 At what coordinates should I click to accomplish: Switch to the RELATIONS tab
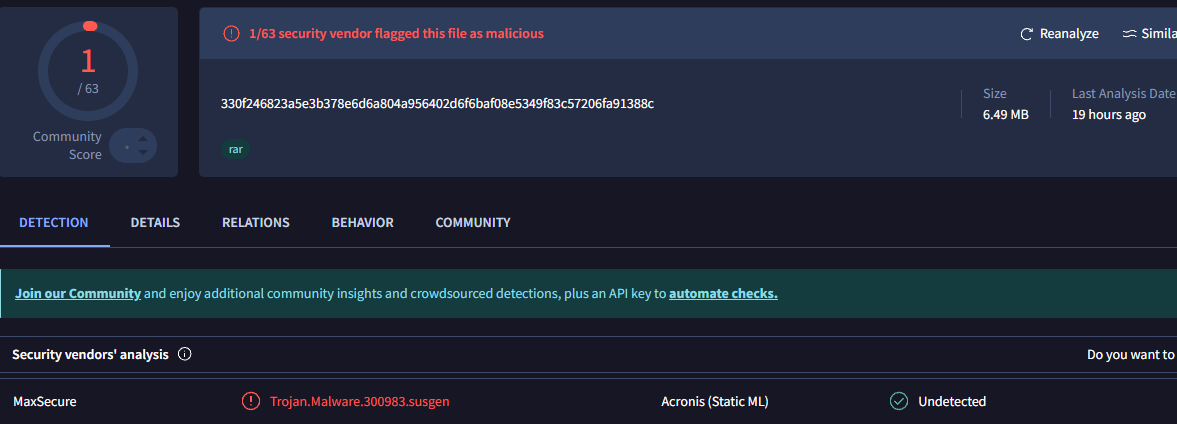pyautogui.click(x=255, y=223)
